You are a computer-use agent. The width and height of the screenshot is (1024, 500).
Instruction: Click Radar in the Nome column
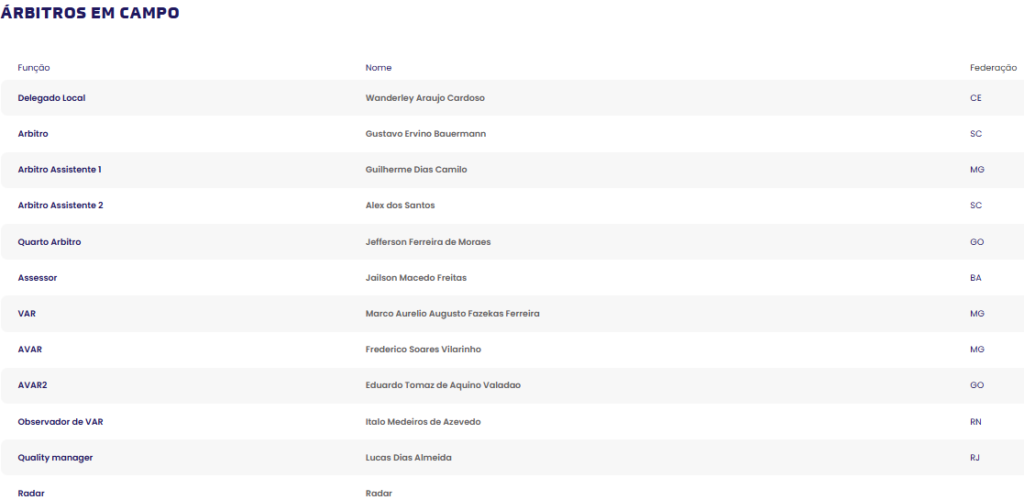pyautogui.click(x=379, y=494)
